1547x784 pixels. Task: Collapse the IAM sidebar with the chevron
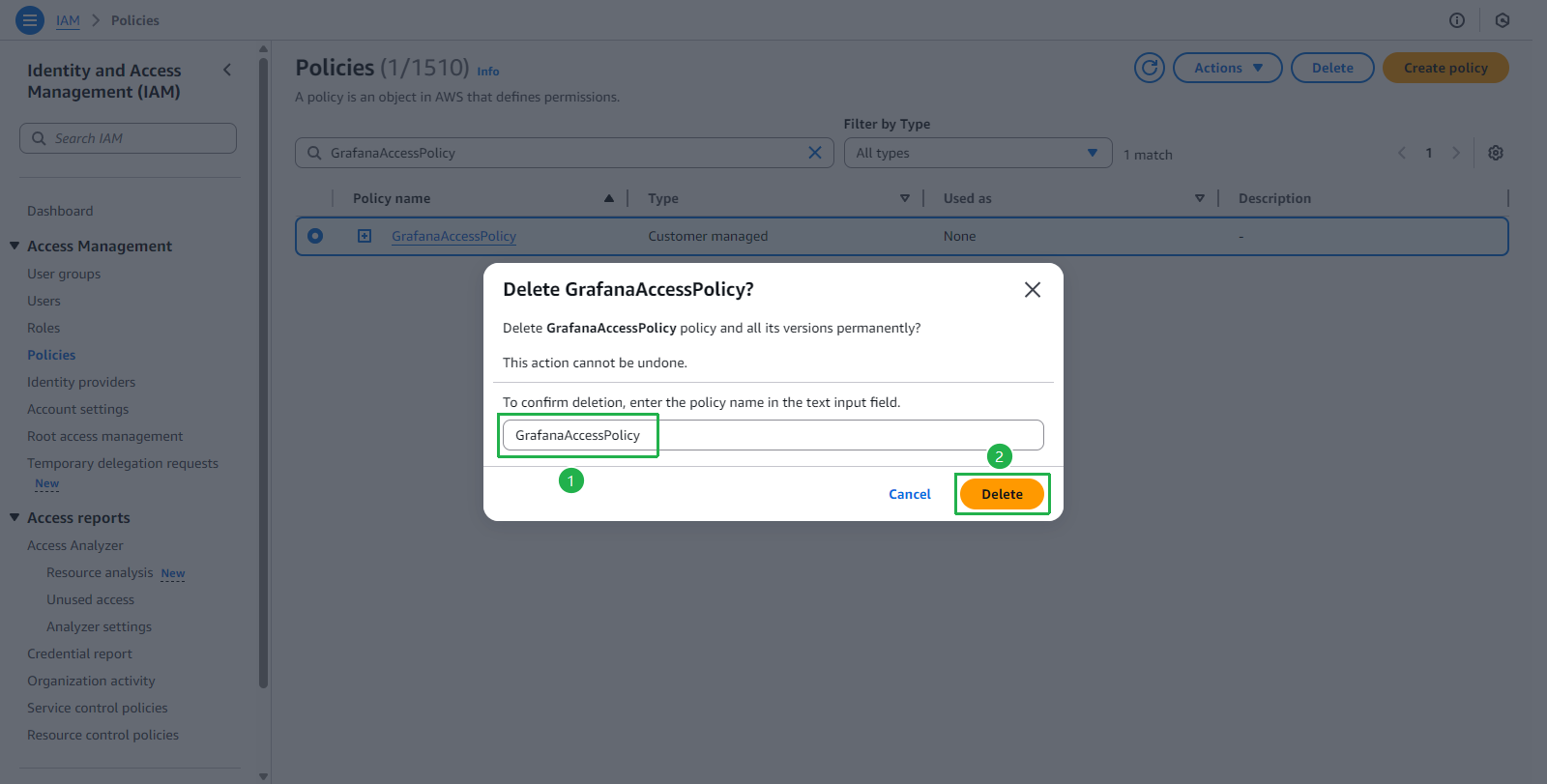click(227, 70)
